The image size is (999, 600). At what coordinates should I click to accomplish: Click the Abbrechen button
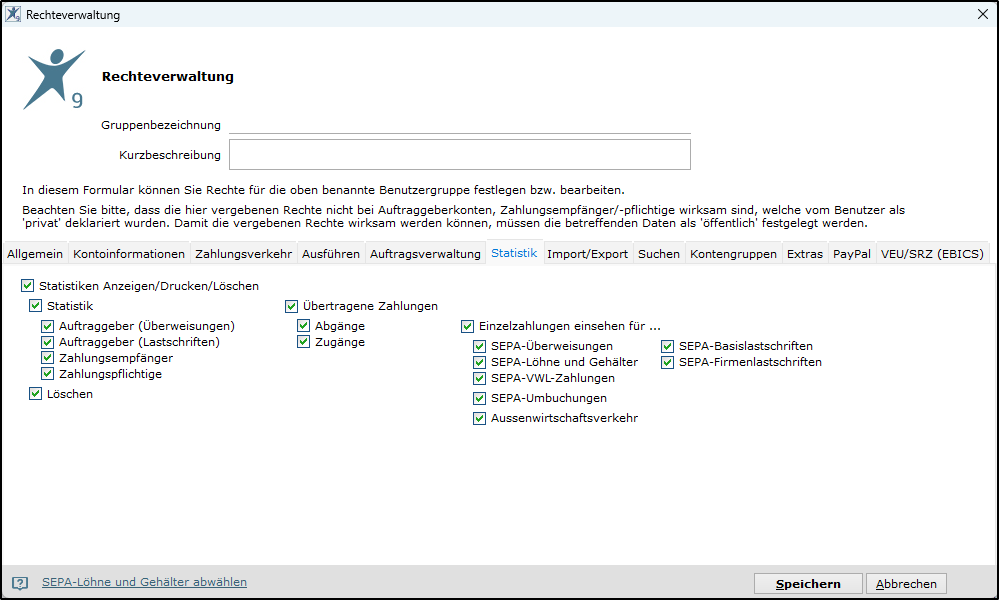(906, 583)
